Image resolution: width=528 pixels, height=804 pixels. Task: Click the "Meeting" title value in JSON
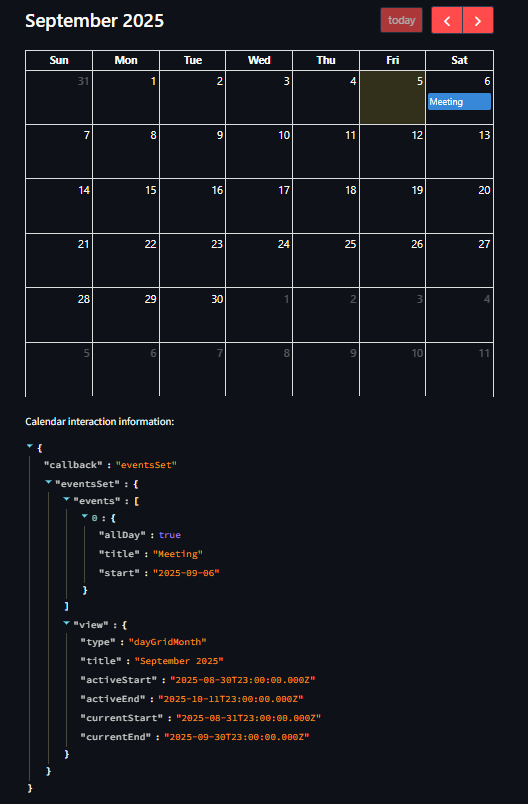180,554
